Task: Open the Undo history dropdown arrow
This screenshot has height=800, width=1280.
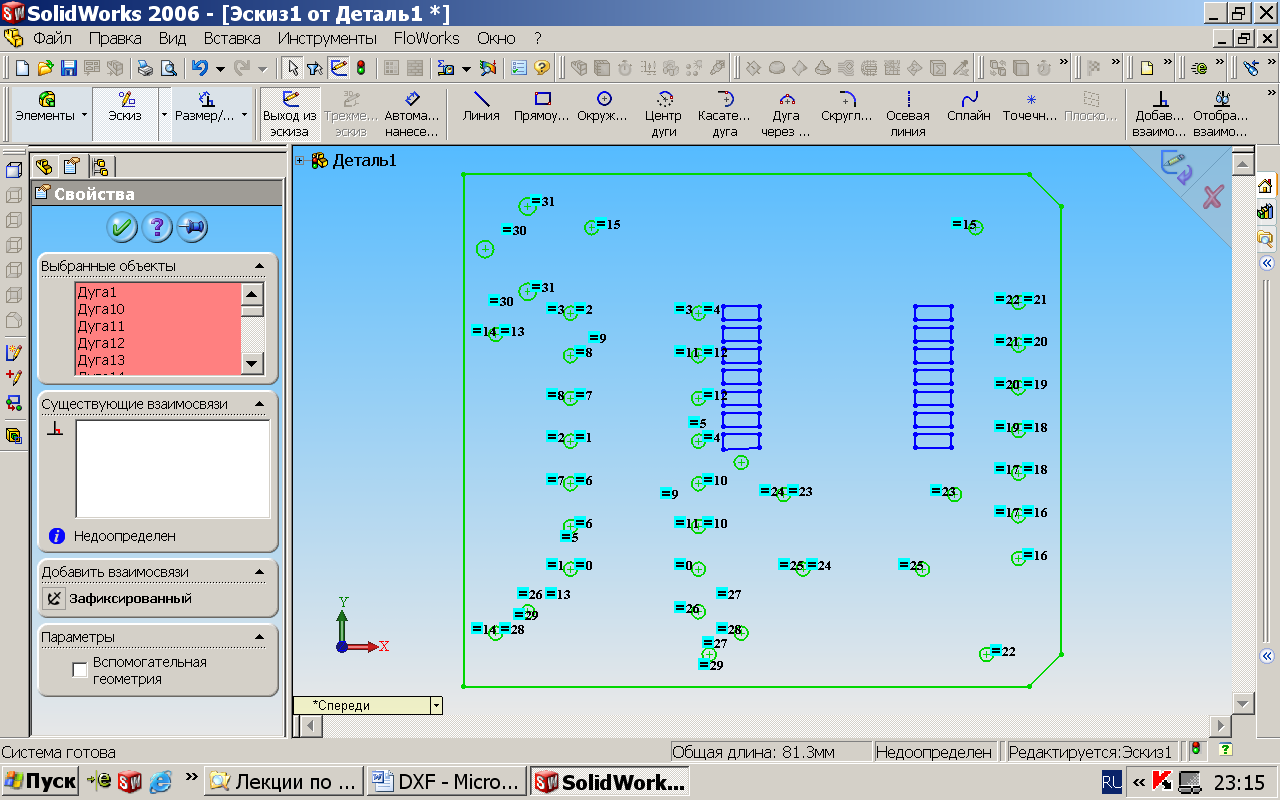Action: (219, 69)
